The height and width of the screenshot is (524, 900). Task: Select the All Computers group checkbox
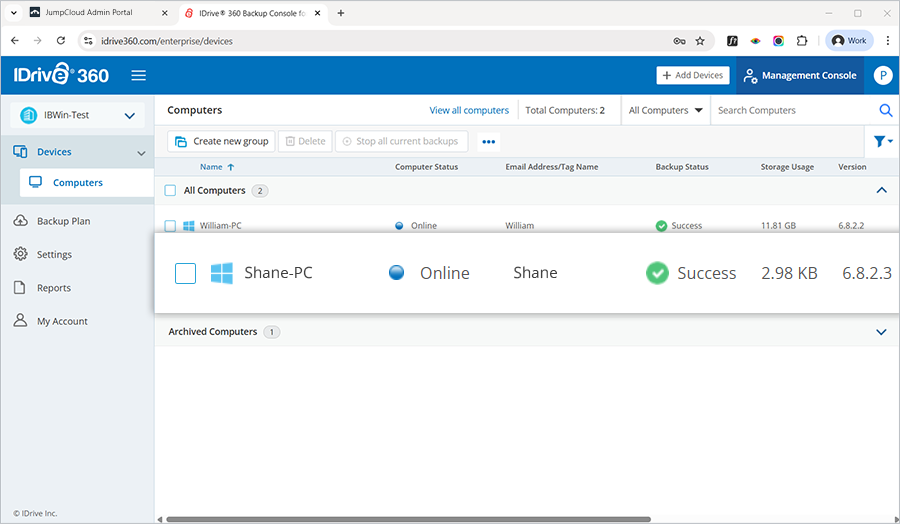(x=170, y=190)
